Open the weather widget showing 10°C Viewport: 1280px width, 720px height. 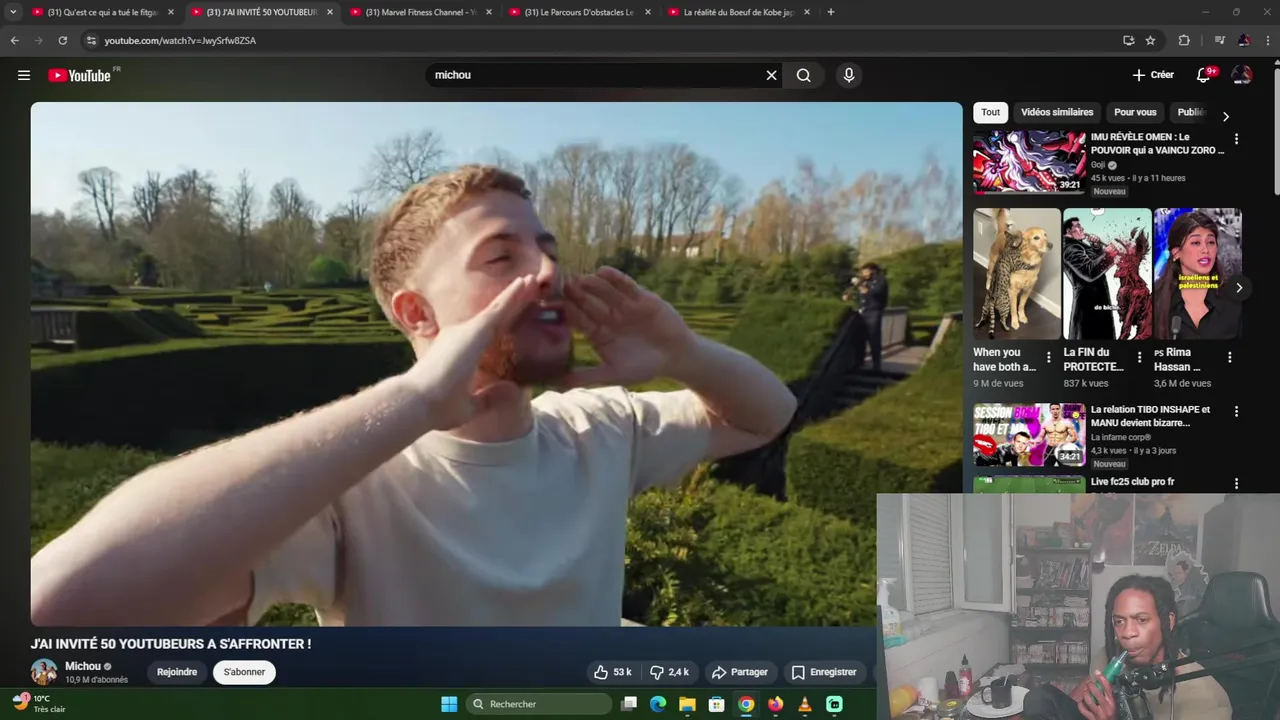pyautogui.click(x=38, y=704)
